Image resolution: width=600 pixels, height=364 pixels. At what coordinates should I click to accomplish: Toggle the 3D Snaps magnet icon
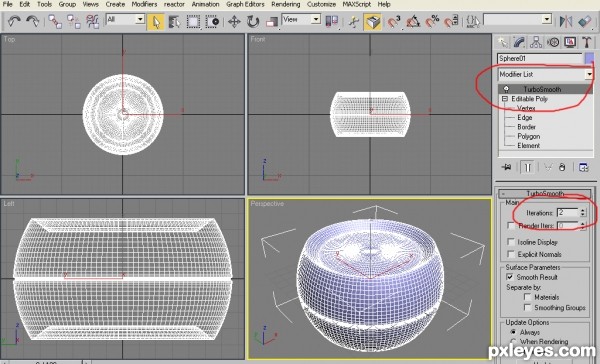(x=394, y=22)
